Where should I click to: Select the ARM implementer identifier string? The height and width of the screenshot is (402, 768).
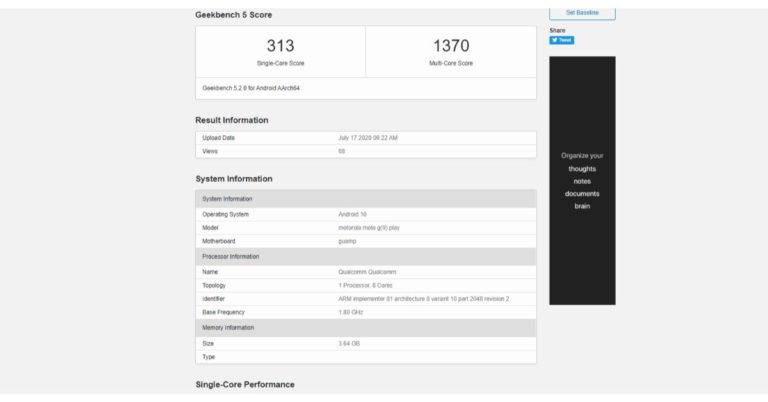click(424, 299)
